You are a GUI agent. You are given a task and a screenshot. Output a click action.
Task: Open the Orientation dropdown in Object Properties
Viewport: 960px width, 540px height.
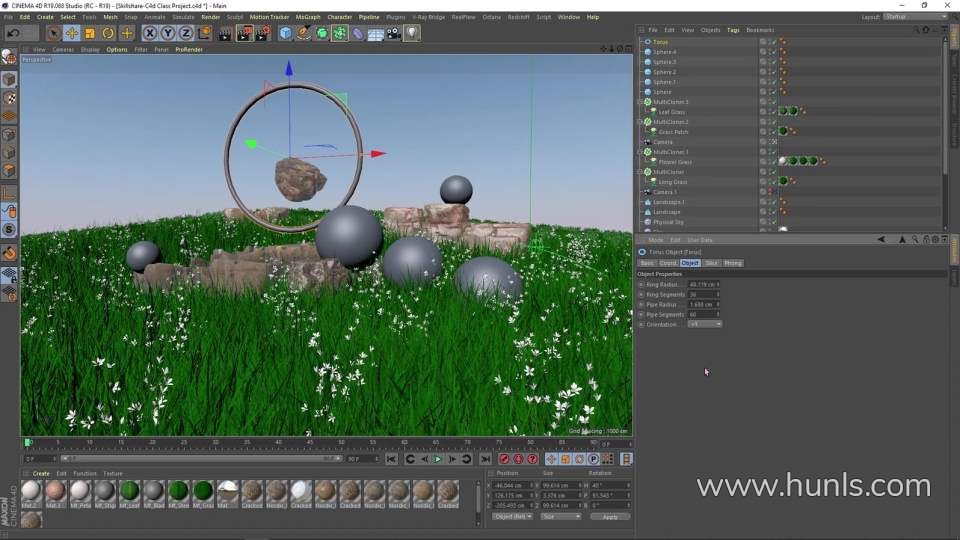[704, 324]
